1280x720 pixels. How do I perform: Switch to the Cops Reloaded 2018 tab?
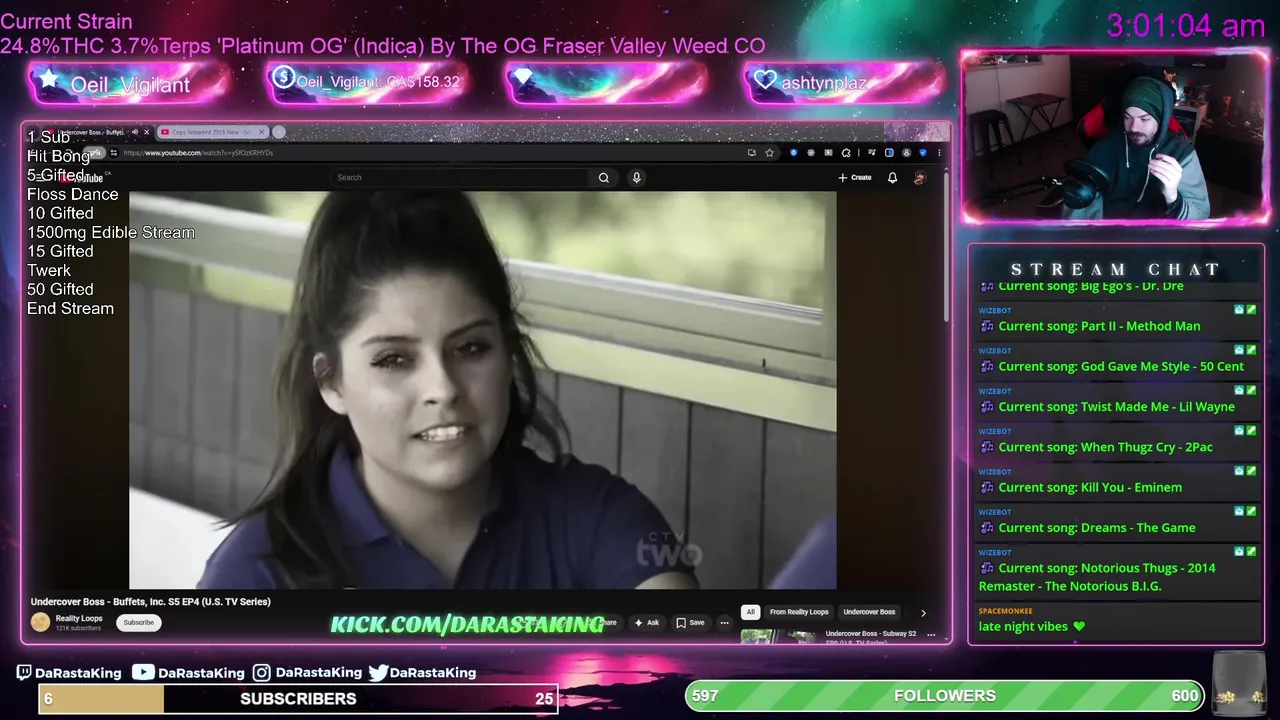pyautogui.click(x=212, y=132)
